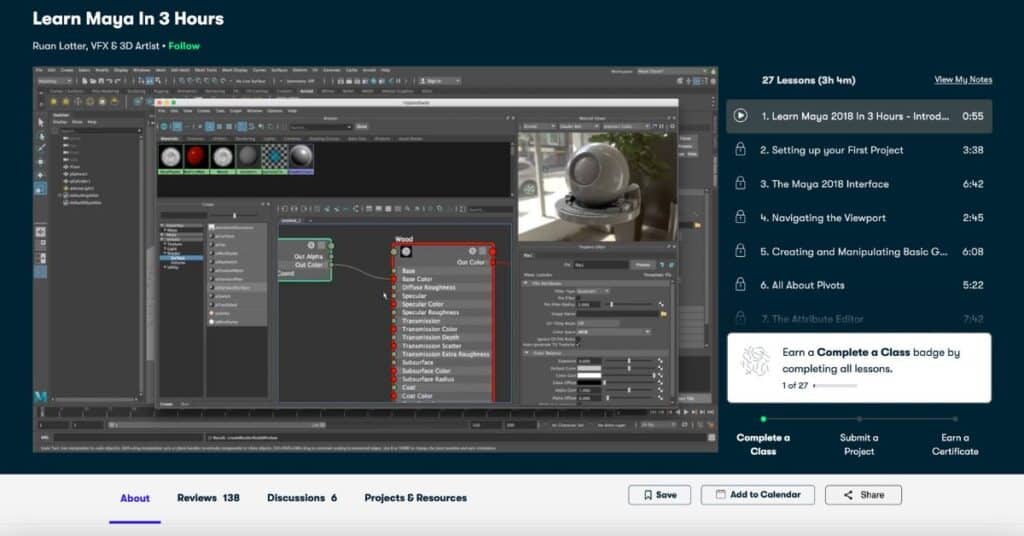Click the Specular Color attribute on Wood node
Viewport: 1024px width, 536px height.
point(423,304)
